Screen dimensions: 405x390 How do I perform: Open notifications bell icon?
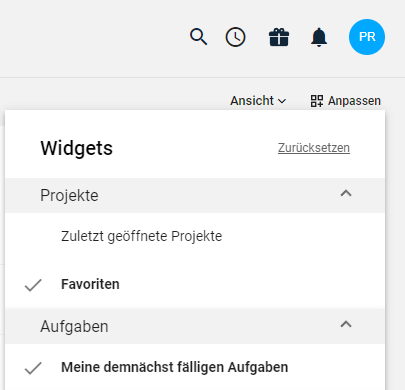(319, 37)
